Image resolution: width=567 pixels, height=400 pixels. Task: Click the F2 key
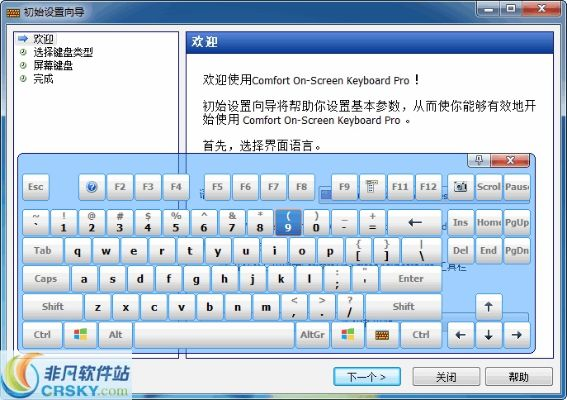(x=120, y=187)
